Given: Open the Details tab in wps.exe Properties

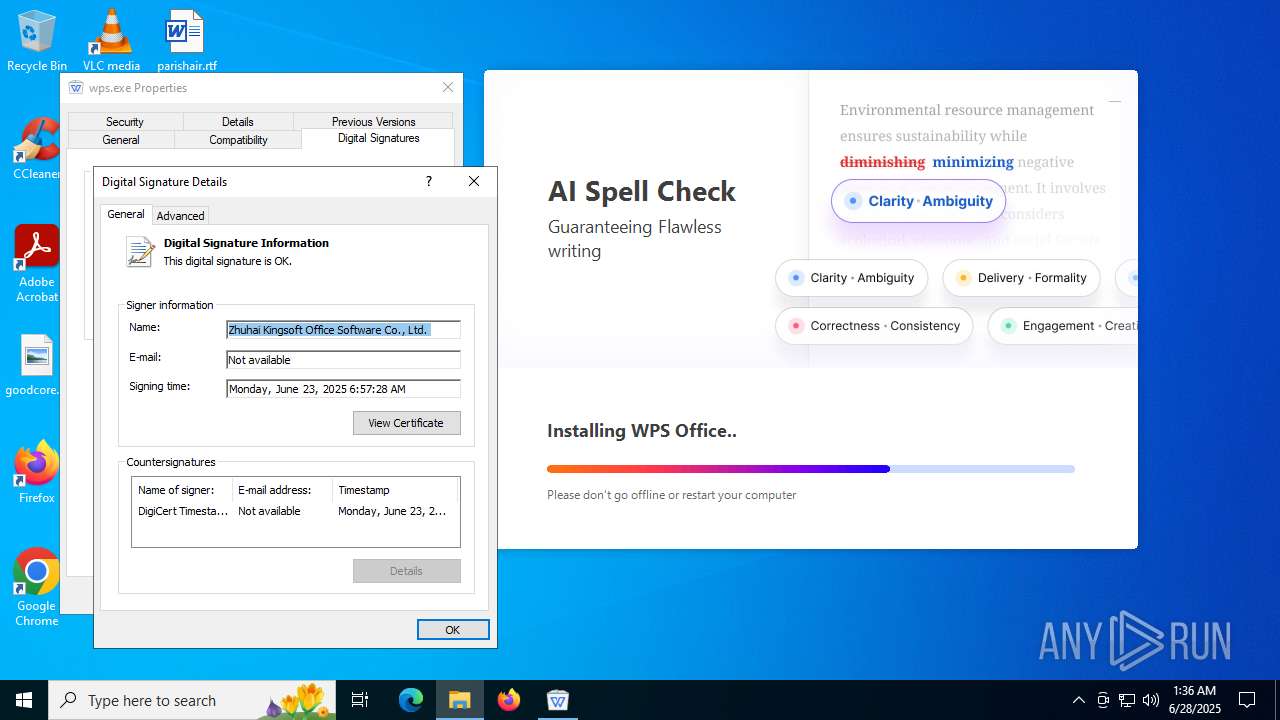Looking at the screenshot, I should [x=237, y=121].
